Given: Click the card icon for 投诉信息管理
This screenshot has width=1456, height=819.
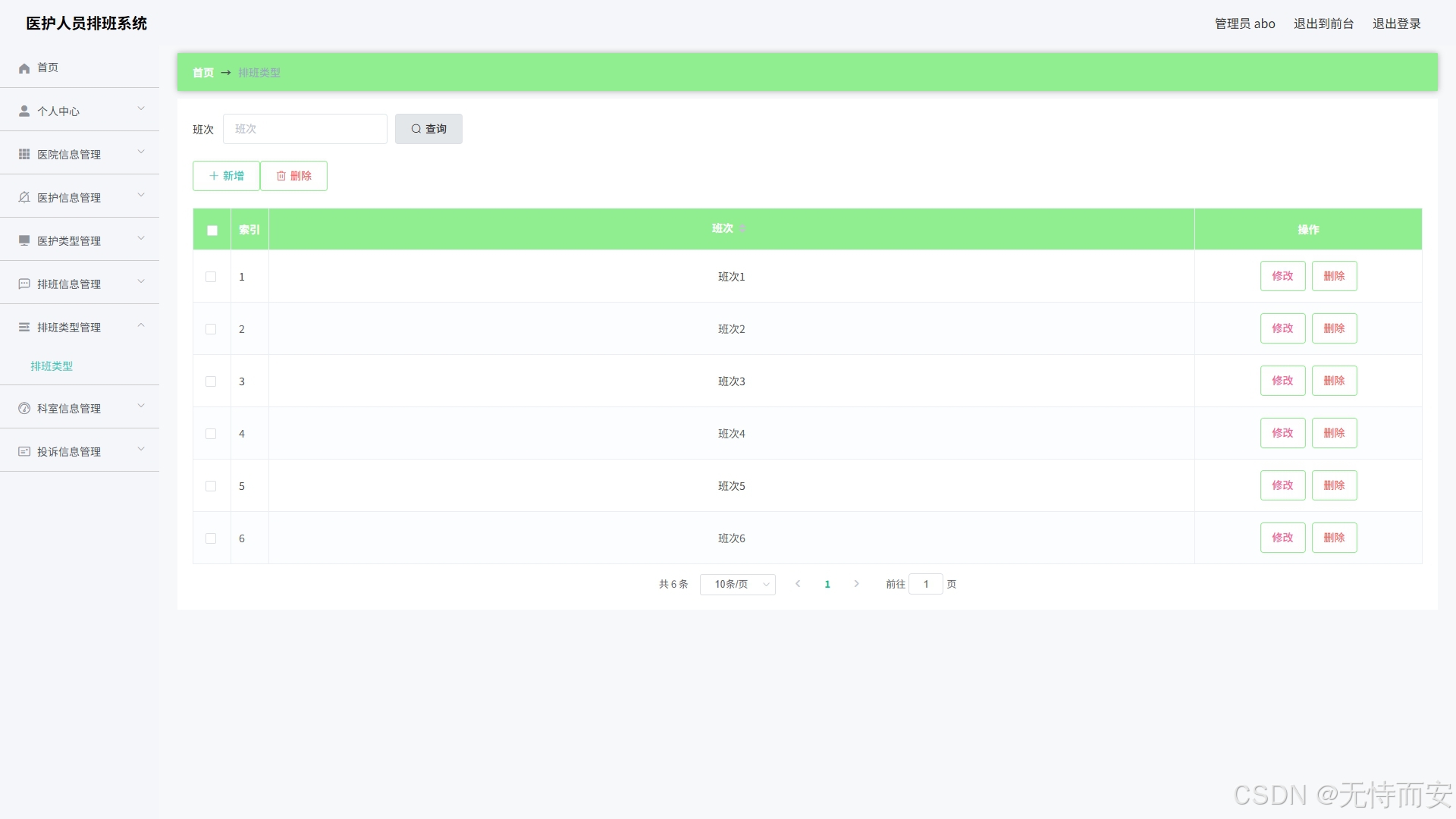Looking at the screenshot, I should pyautogui.click(x=24, y=452).
